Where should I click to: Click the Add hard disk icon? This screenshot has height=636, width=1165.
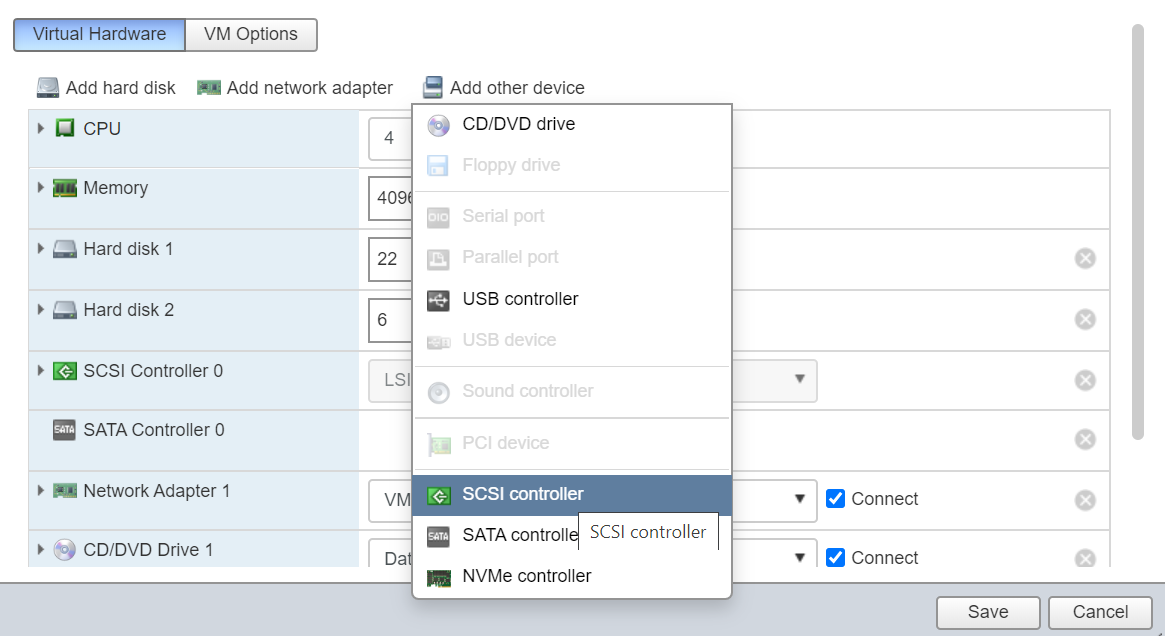48,88
